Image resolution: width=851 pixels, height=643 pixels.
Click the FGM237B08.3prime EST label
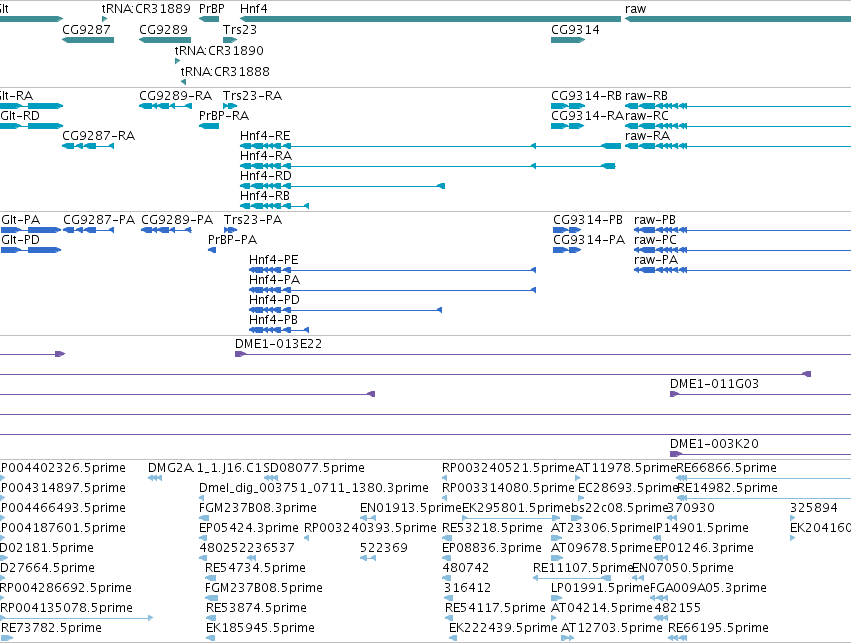(x=258, y=508)
